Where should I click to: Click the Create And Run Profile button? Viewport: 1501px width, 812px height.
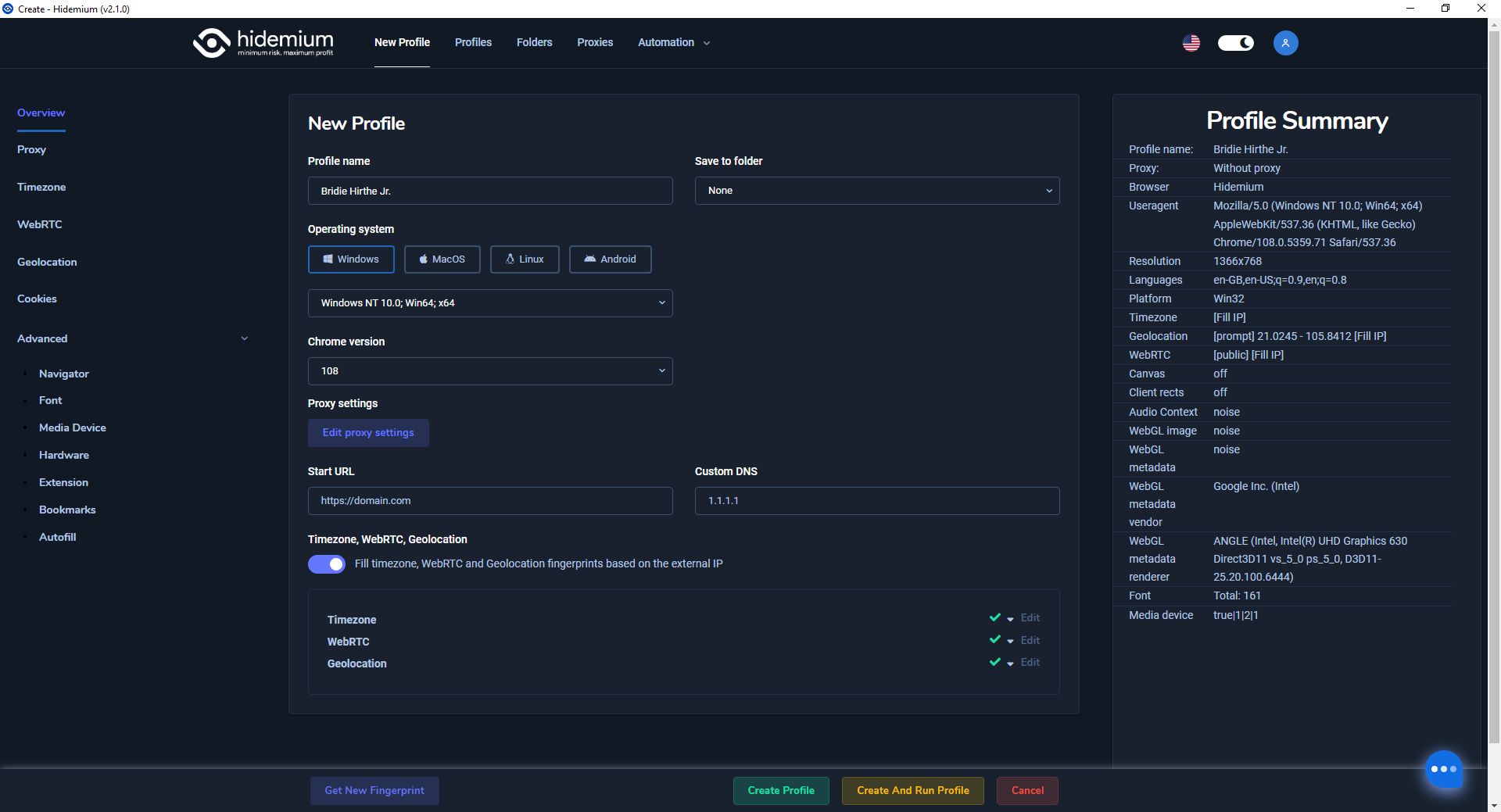click(912, 790)
